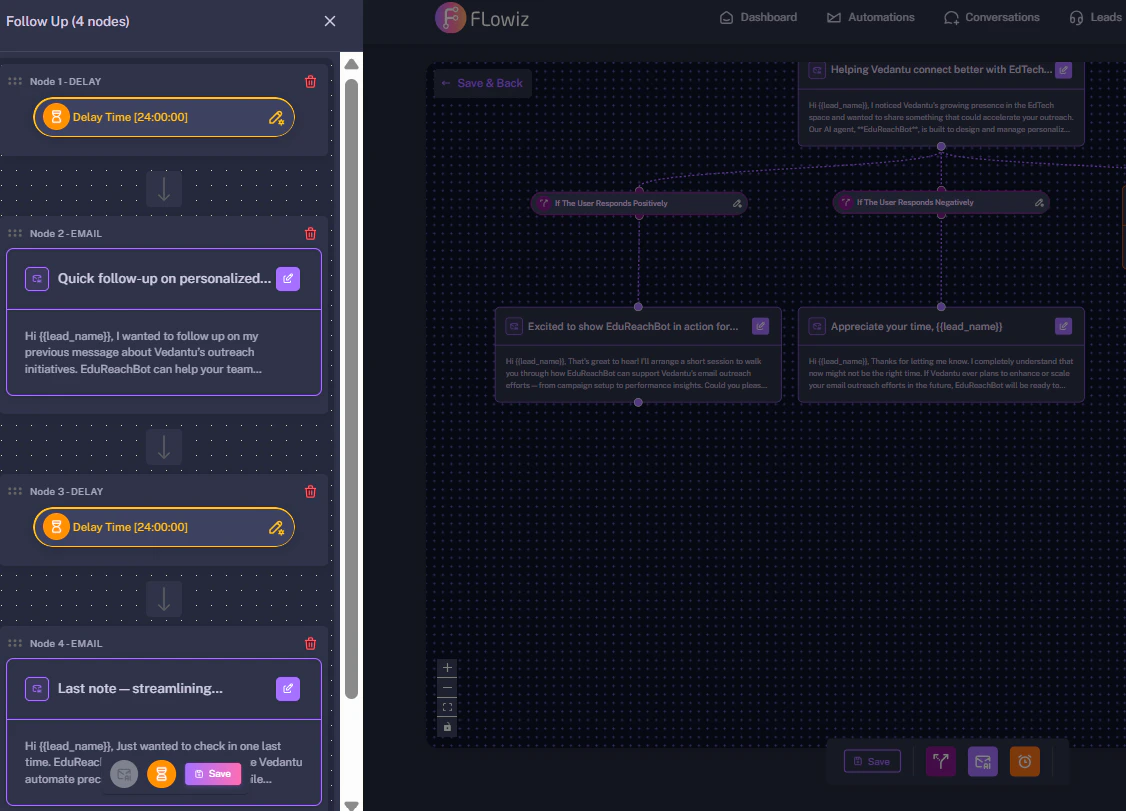1126x811 pixels.
Task: Select the AI email node tool at bottom
Action: 982,761
